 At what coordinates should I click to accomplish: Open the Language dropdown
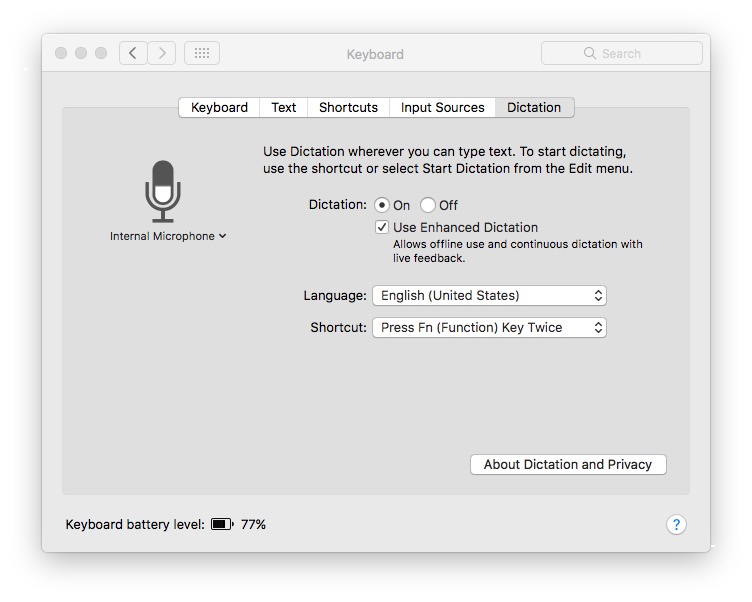click(489, 295)
